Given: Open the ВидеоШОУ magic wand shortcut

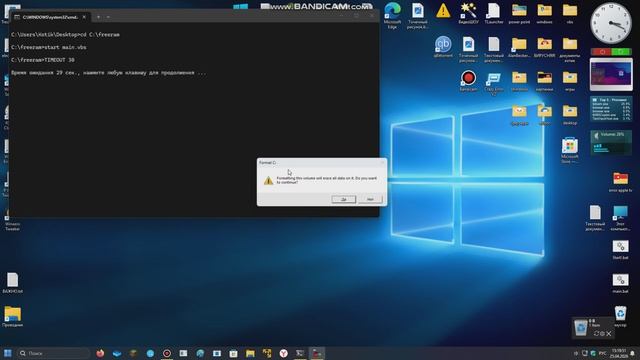Looking at the screenshot, I should pyautogui.click(x=468, y=13).
